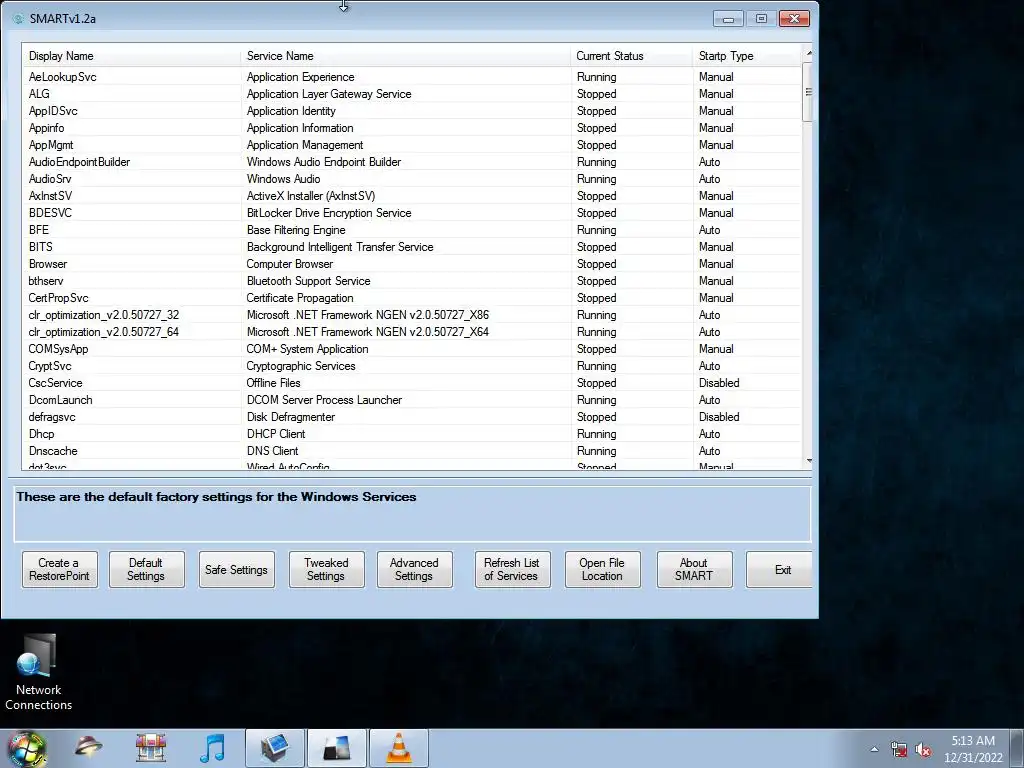Click the list scrollbar up arrow
1024x768 pixels.
(808, 52)
